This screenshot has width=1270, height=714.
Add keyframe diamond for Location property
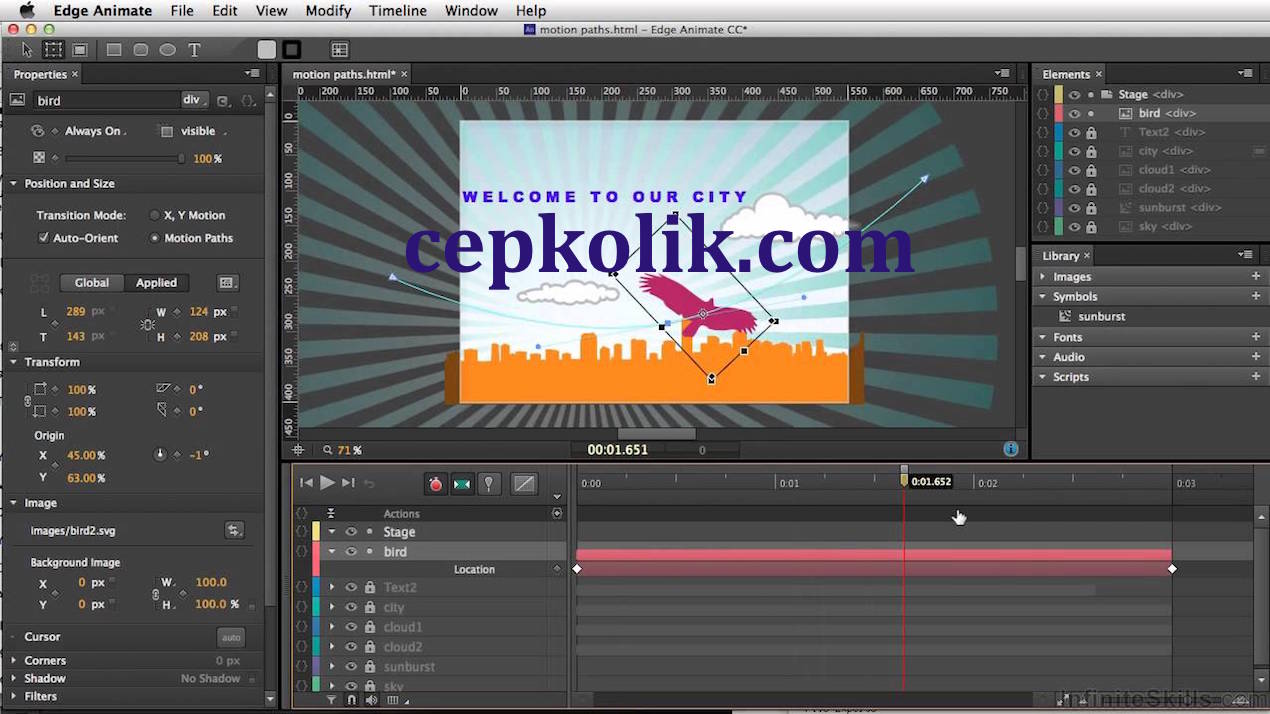coord(557,569)
